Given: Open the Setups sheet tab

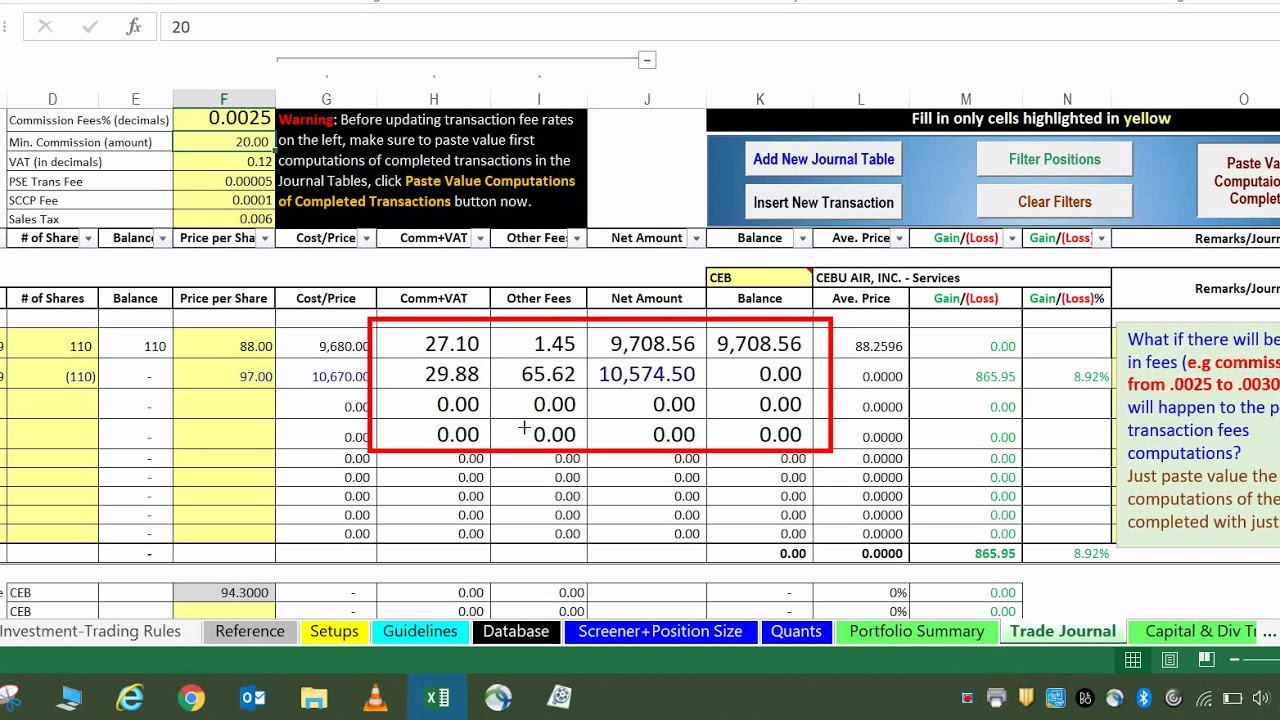Looking at the screenshot, I should [334, 631].
